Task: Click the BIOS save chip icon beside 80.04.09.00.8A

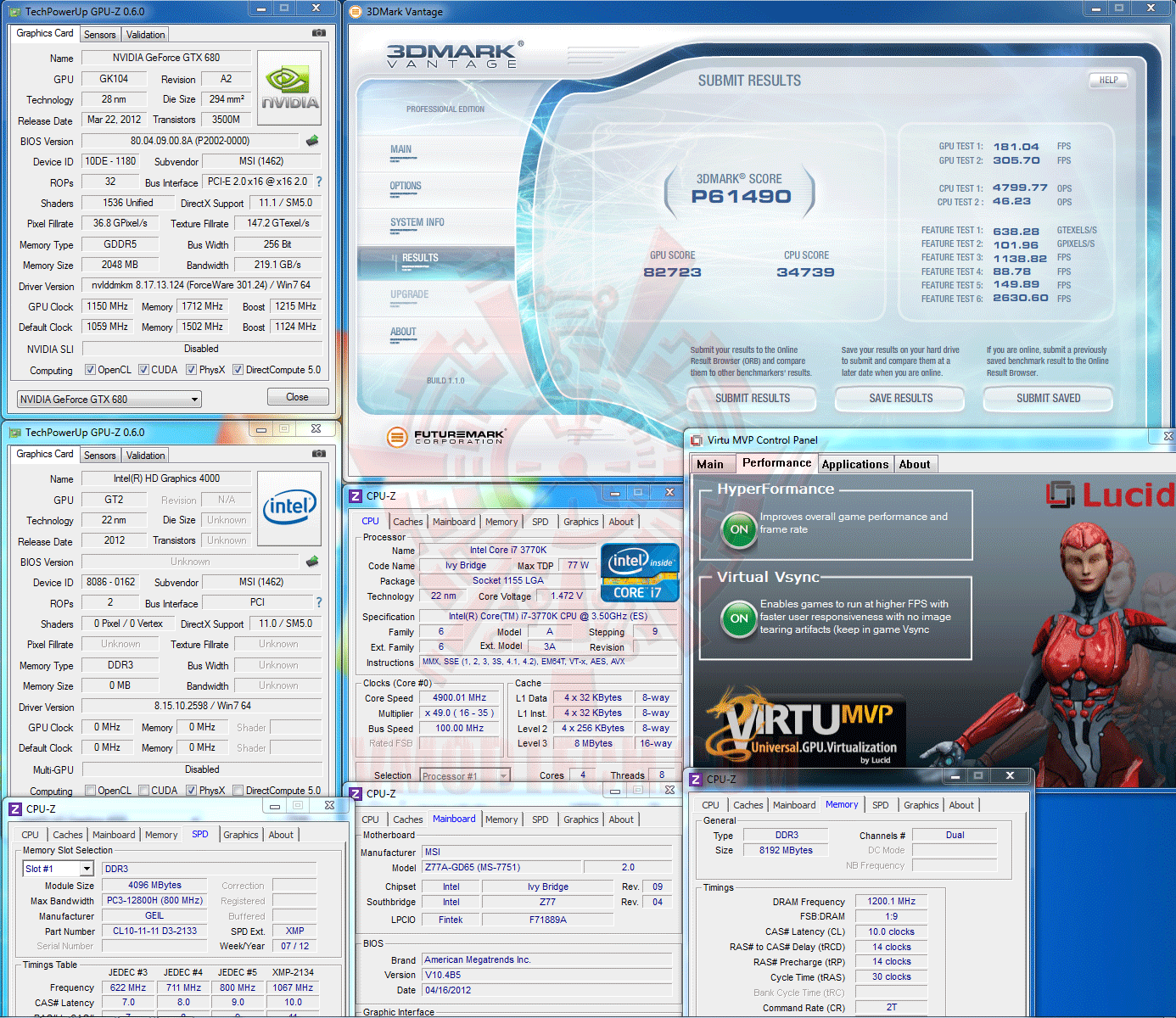Action: tap(312, 141)
